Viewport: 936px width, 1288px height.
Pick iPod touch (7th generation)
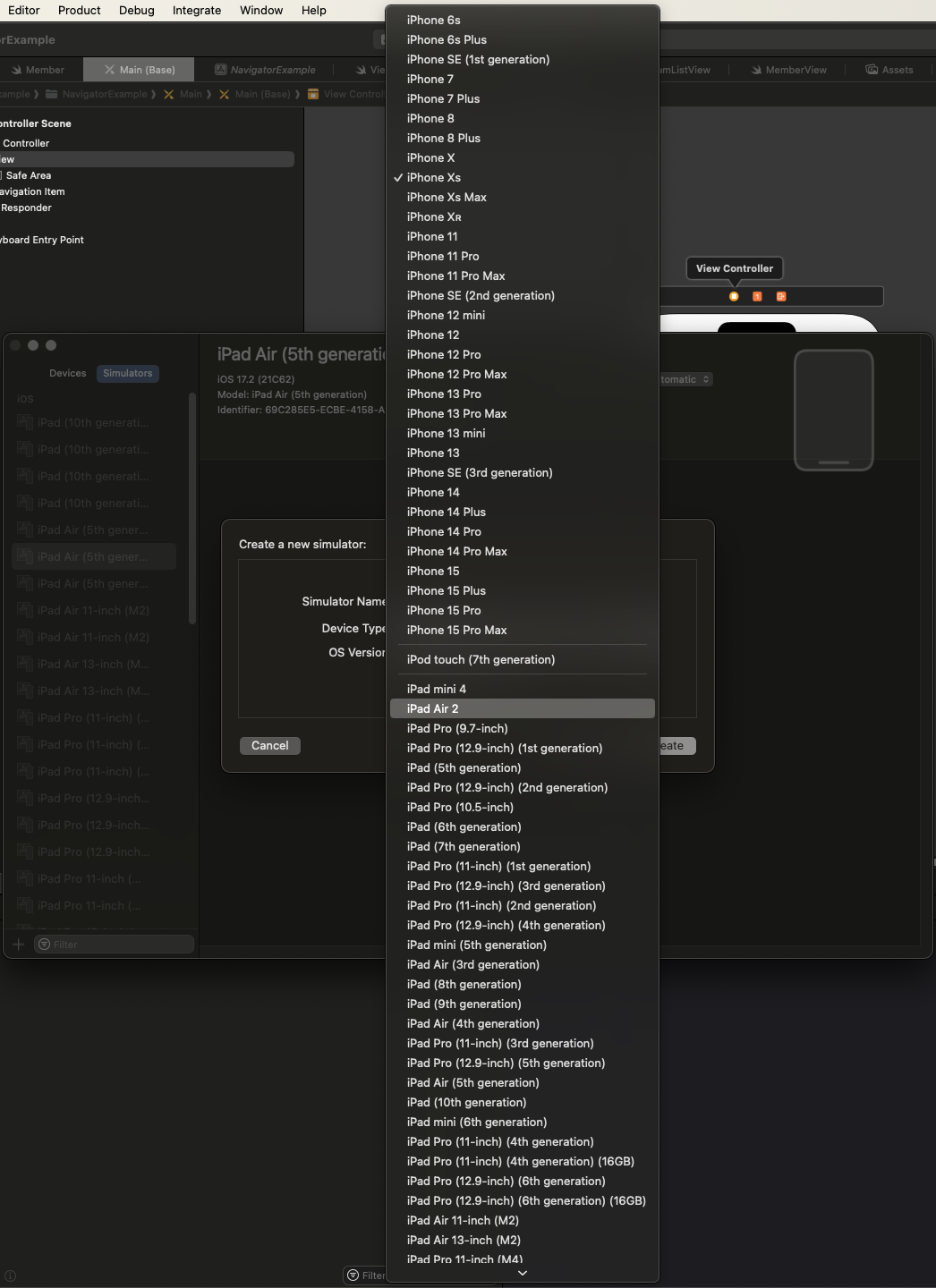point(523,659)
